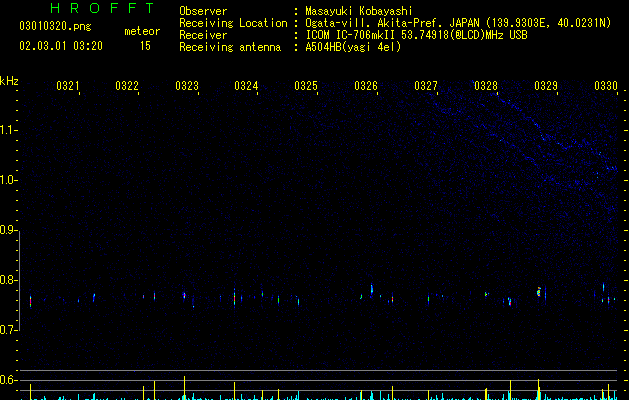The width and height of the screenshot is (629, 400).
Task: Click the 0327 time marker
Action: coord(426,86)
